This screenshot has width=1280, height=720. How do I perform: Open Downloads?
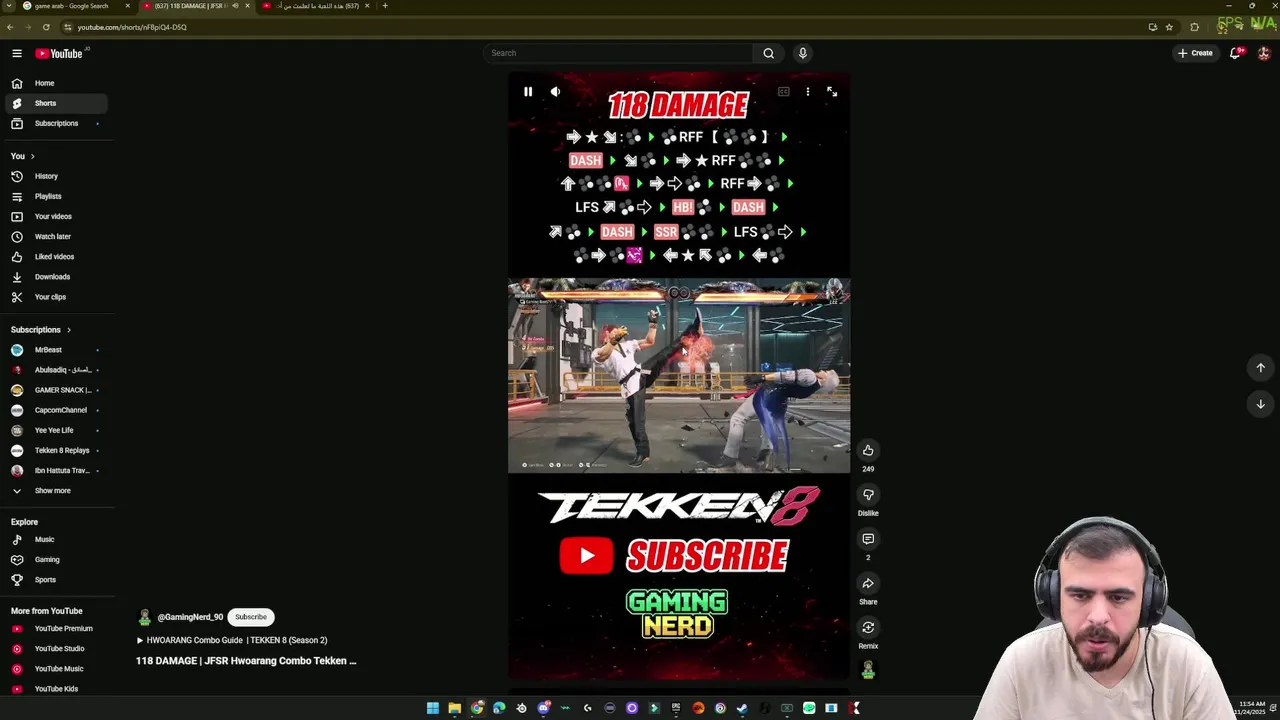tap(55, 276)
